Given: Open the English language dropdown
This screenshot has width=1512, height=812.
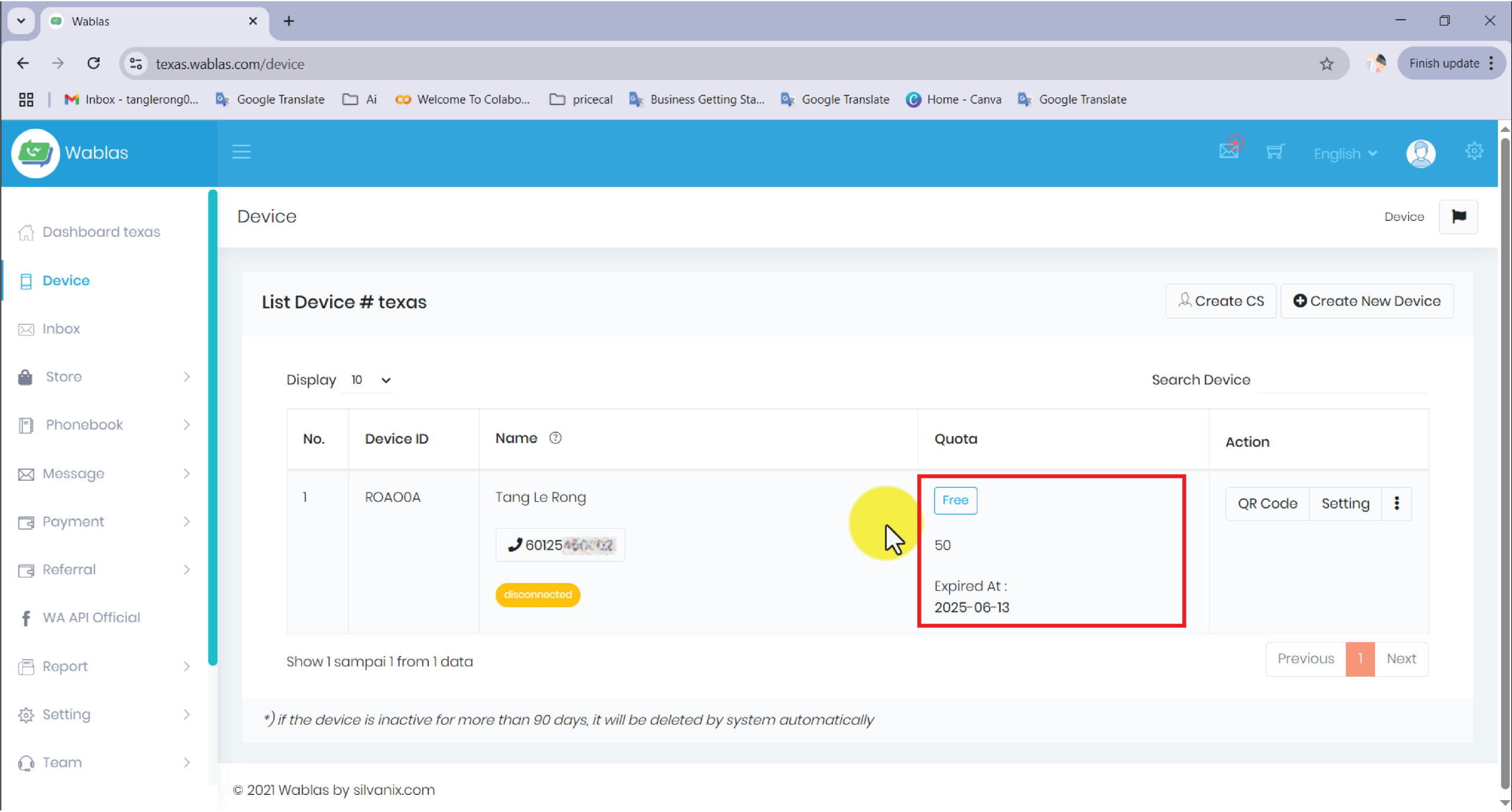Looking at the screenshot, I should point(1345,154).
